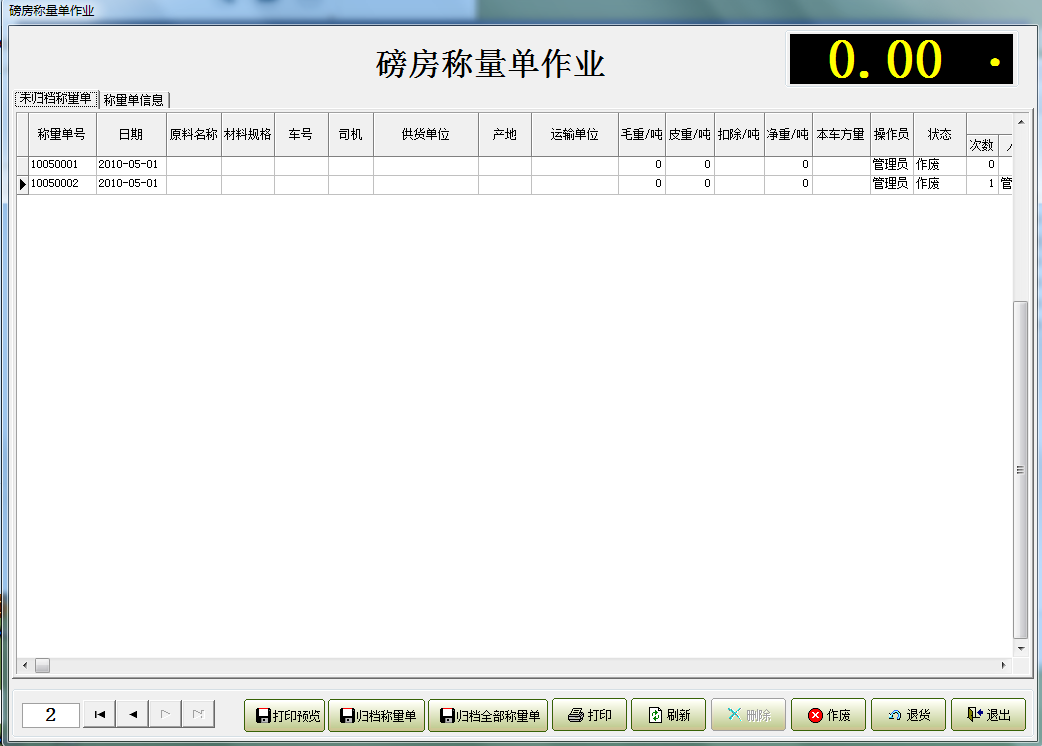
Task: Click the last record navigation icon
Action: point(199,713)
